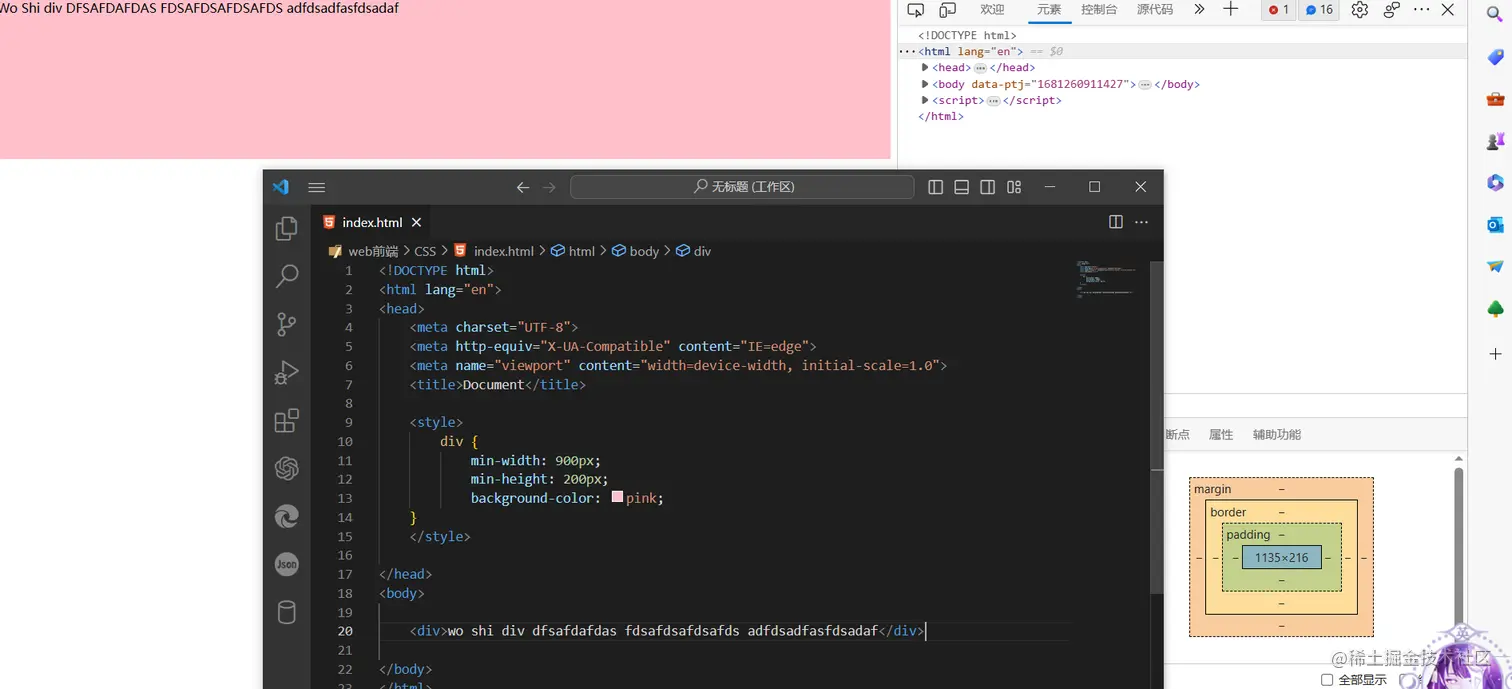The image size is (1512, 689).
Task: Open the Edge sidebar tools briefcase icon
Action: (1495, 99)
